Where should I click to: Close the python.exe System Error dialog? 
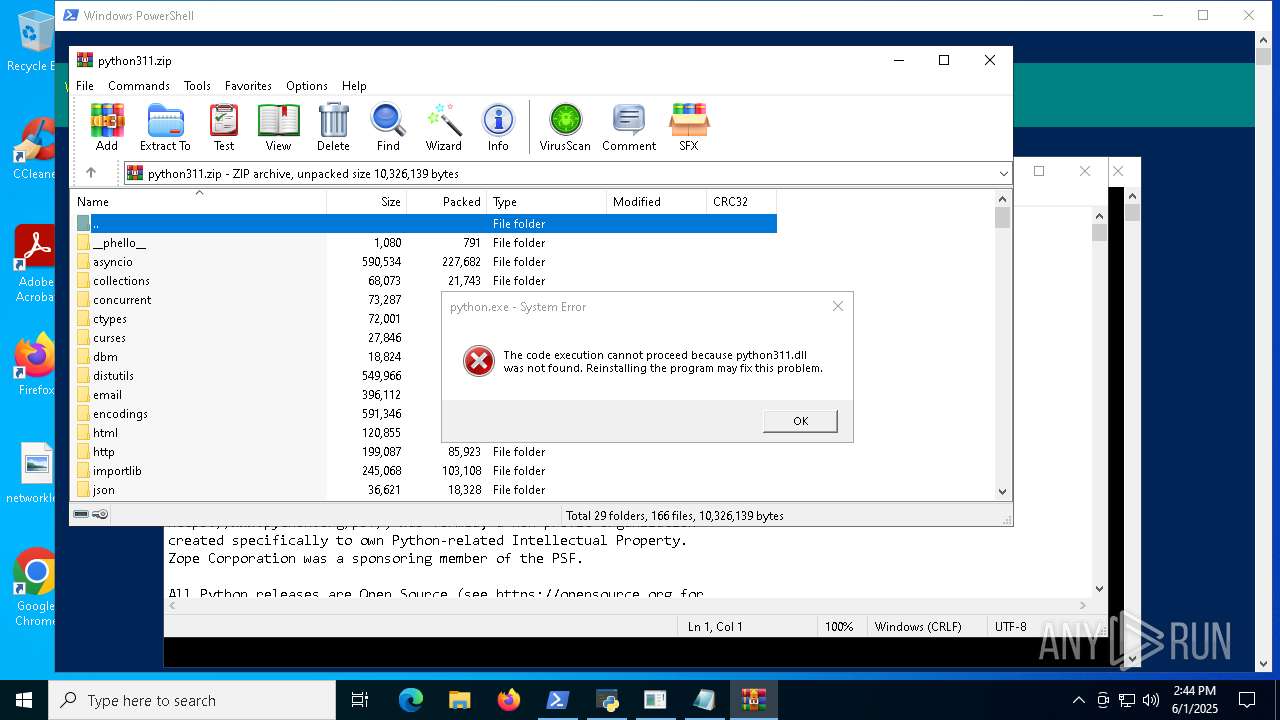(x=838, y=306)
